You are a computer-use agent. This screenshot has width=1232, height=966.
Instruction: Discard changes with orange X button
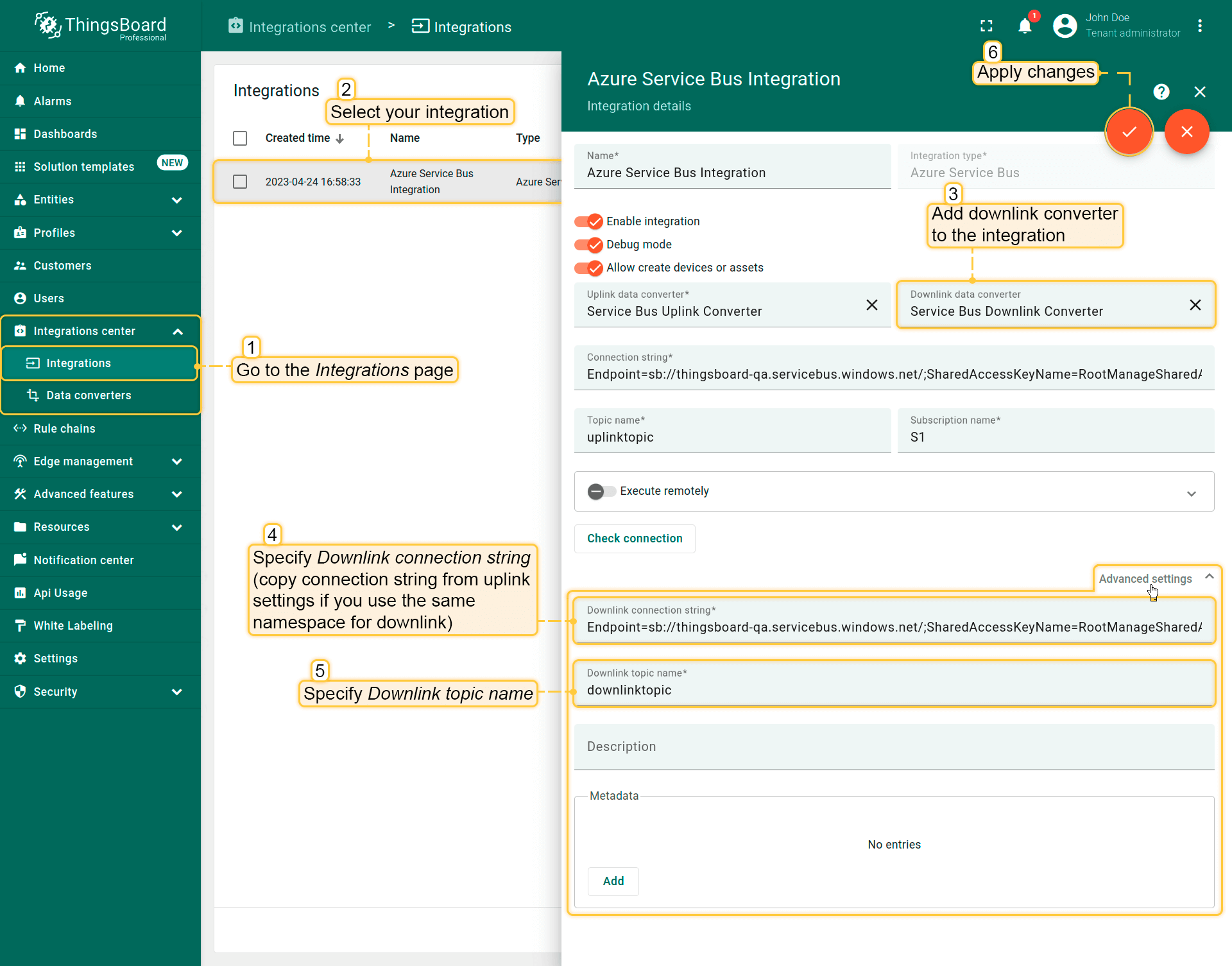1186,132
